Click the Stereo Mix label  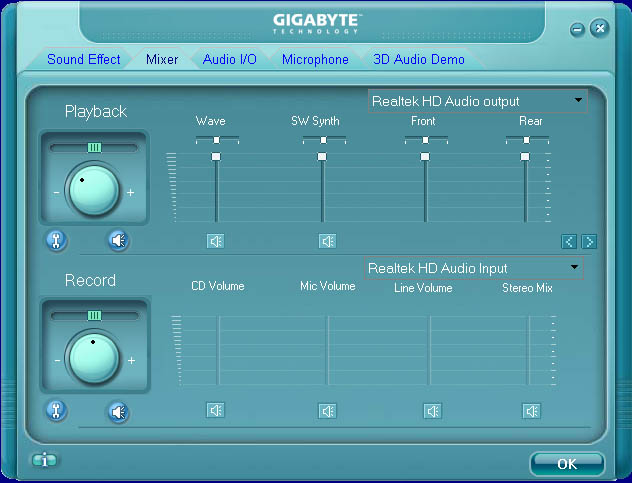pos(527,288)
